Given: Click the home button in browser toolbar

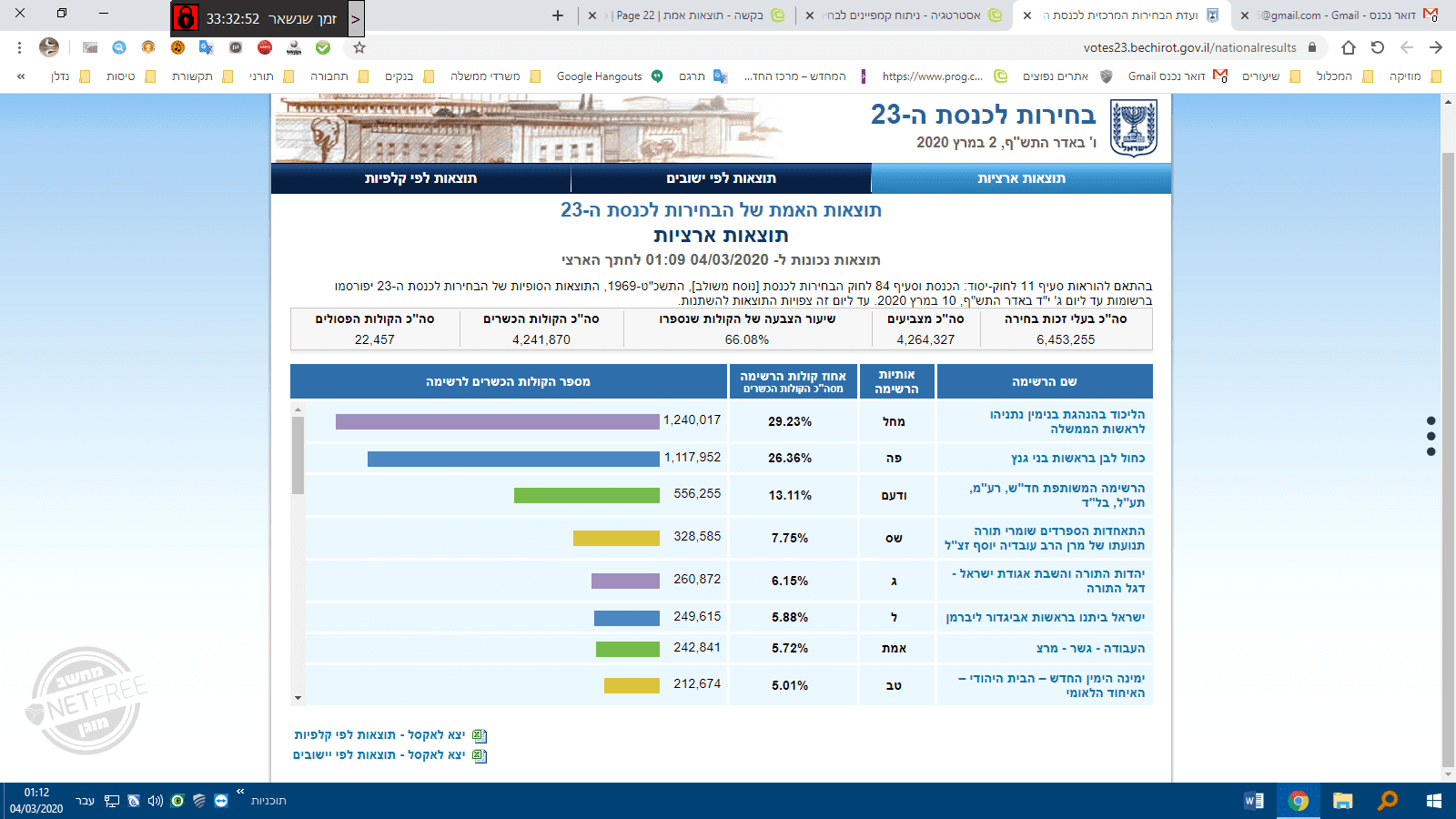Looking at the screenshot, I should pyautogui.click(x=1349, y=47).
